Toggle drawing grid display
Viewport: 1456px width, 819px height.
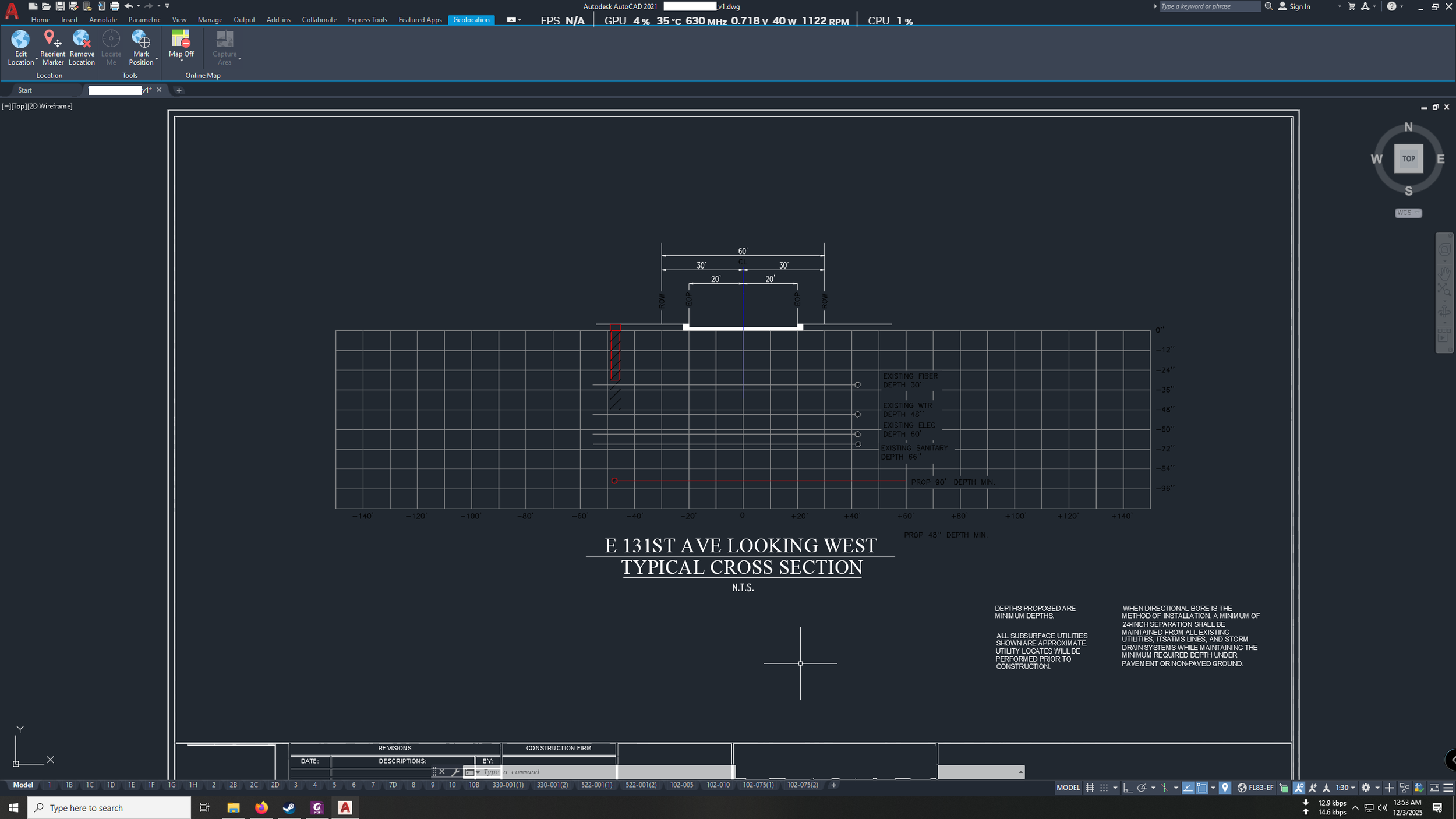pyautogui.click(x=1090, y=788)
